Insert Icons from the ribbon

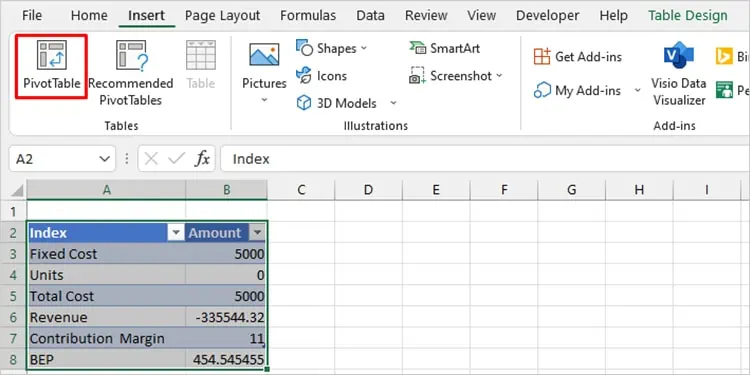pyautogui.click(x=321, y=76)
